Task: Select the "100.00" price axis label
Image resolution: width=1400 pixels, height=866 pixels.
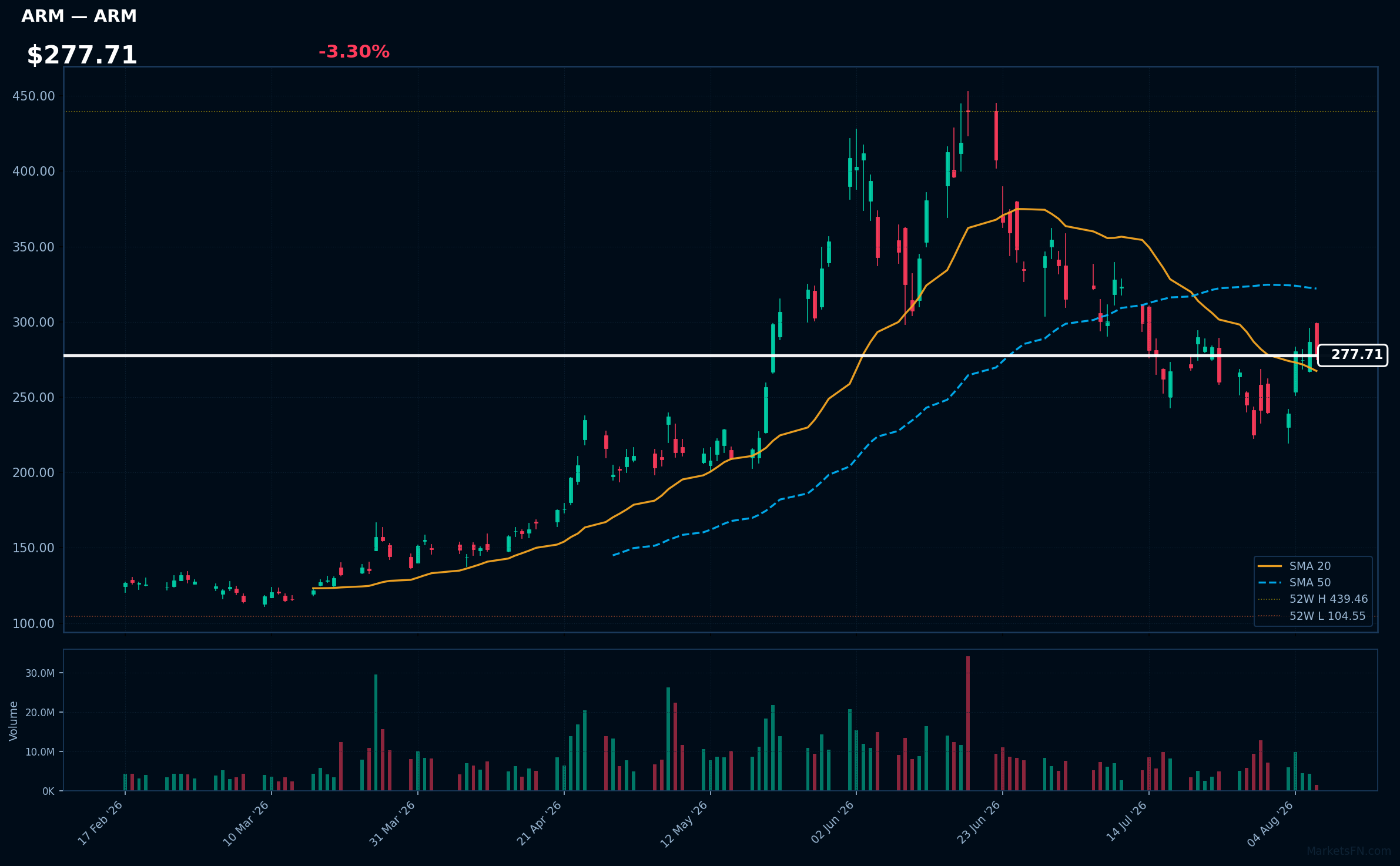Action: point(34,623)
